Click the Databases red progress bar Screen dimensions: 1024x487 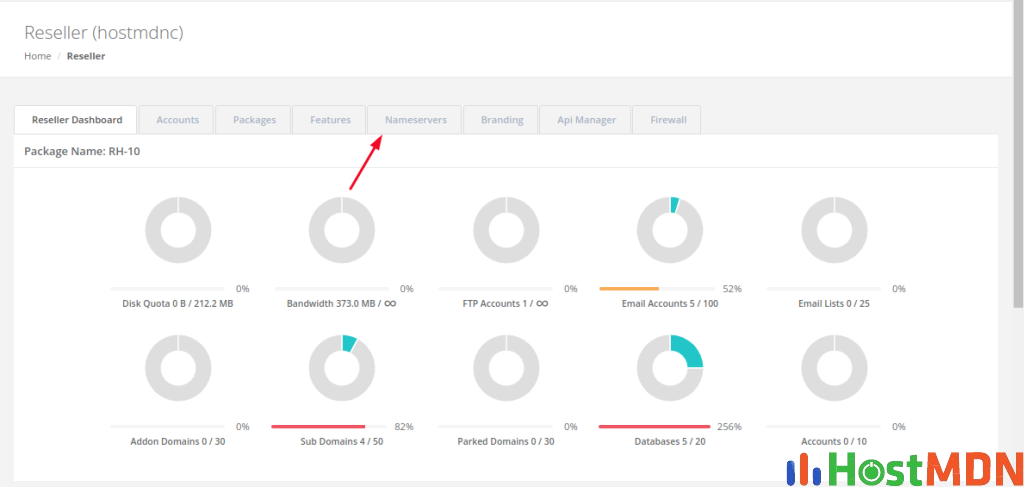tap(654, 426)
